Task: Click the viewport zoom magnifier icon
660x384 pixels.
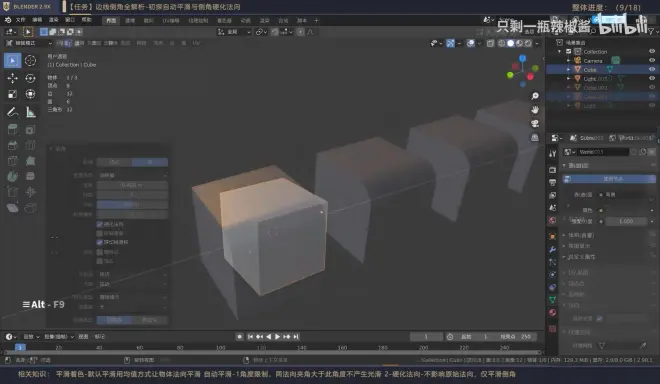Action: pyautogui.click(x=535, y=96)
